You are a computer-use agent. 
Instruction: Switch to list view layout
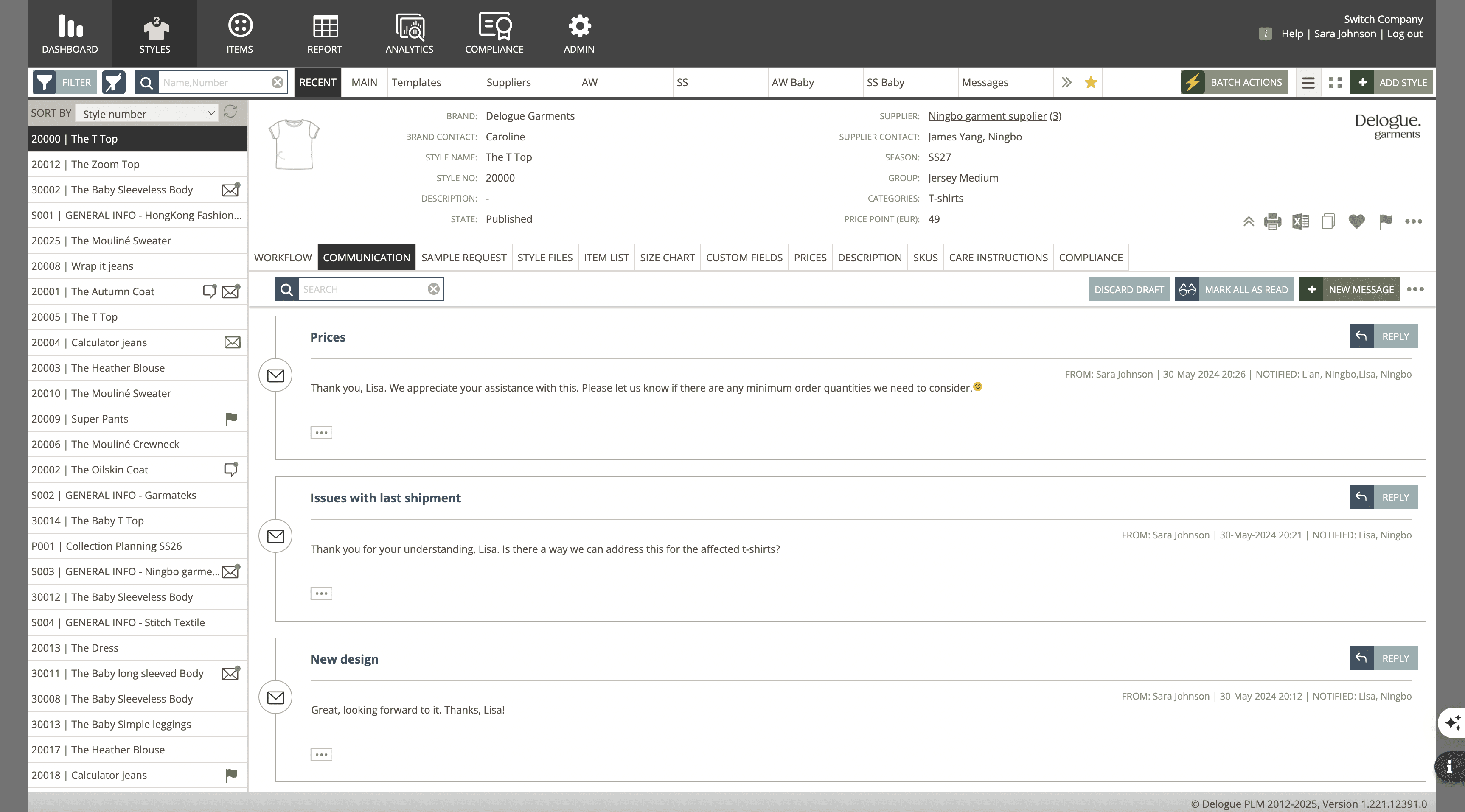click(x=1308, y=82)
